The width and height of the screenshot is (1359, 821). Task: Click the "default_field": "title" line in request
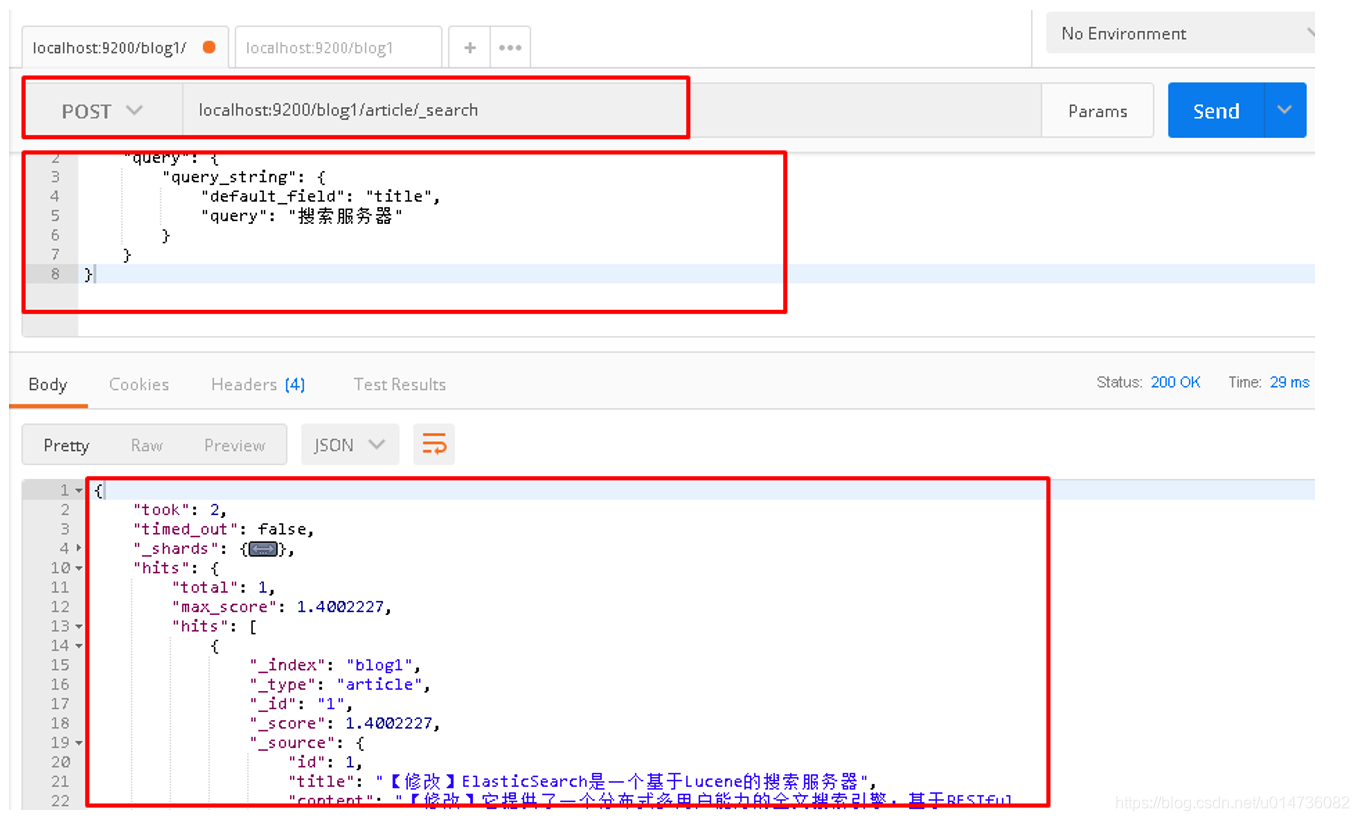[x=320, y=196]
